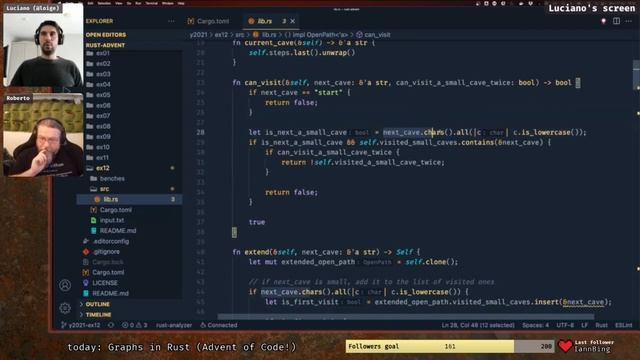The height and width of the screenshot is (360, 640).
Task: Click the y2021-ex12 git branch indicator
Action: coord(80,325)
